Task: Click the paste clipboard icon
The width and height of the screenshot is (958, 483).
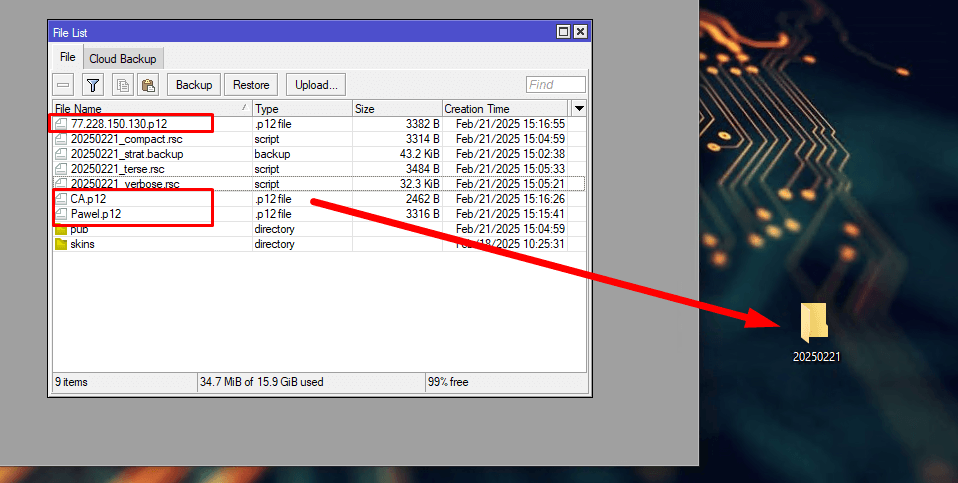Action: (148, 85)
